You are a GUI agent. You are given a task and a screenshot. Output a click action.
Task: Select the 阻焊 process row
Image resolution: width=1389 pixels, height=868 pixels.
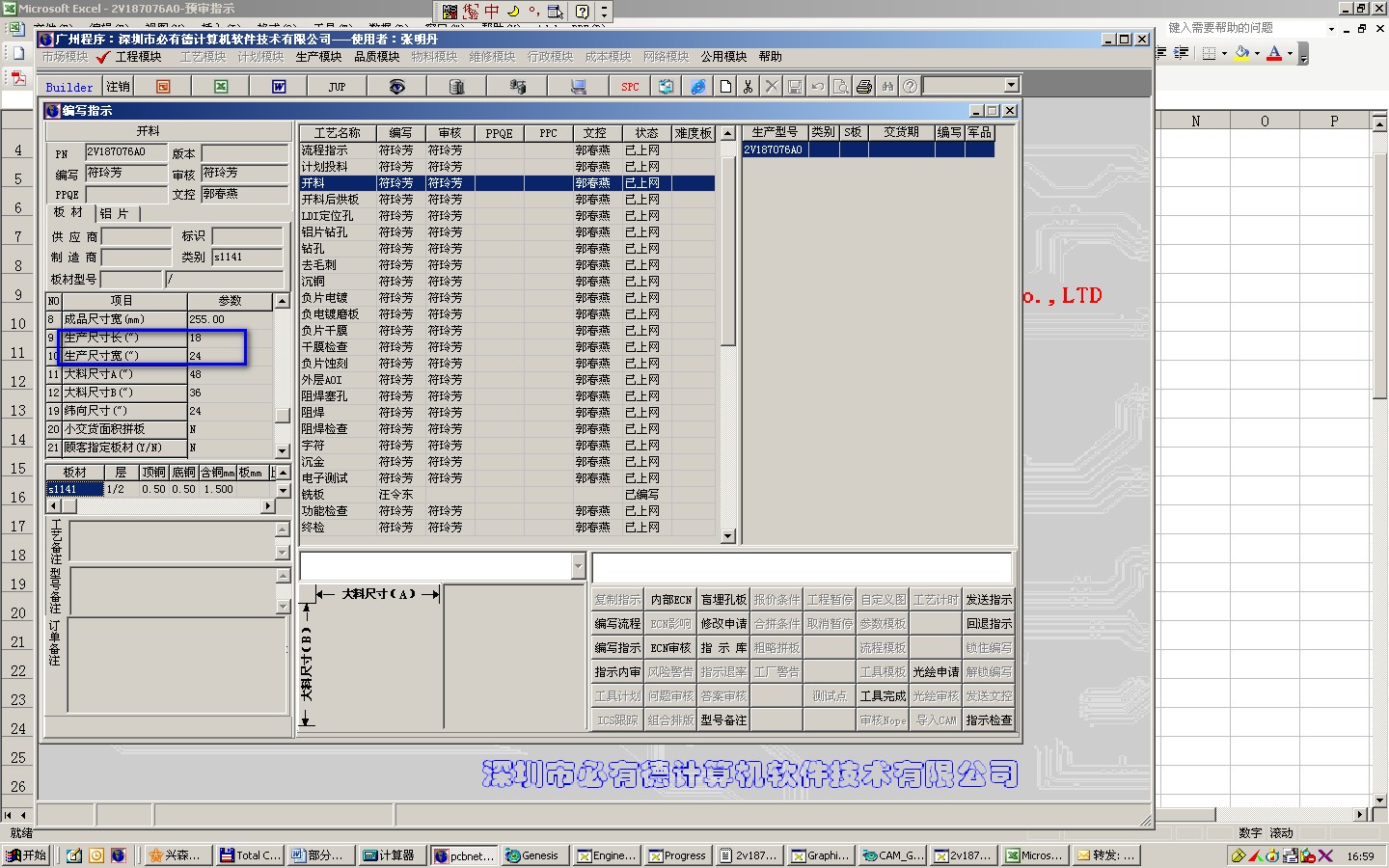[x=506, y=413]
